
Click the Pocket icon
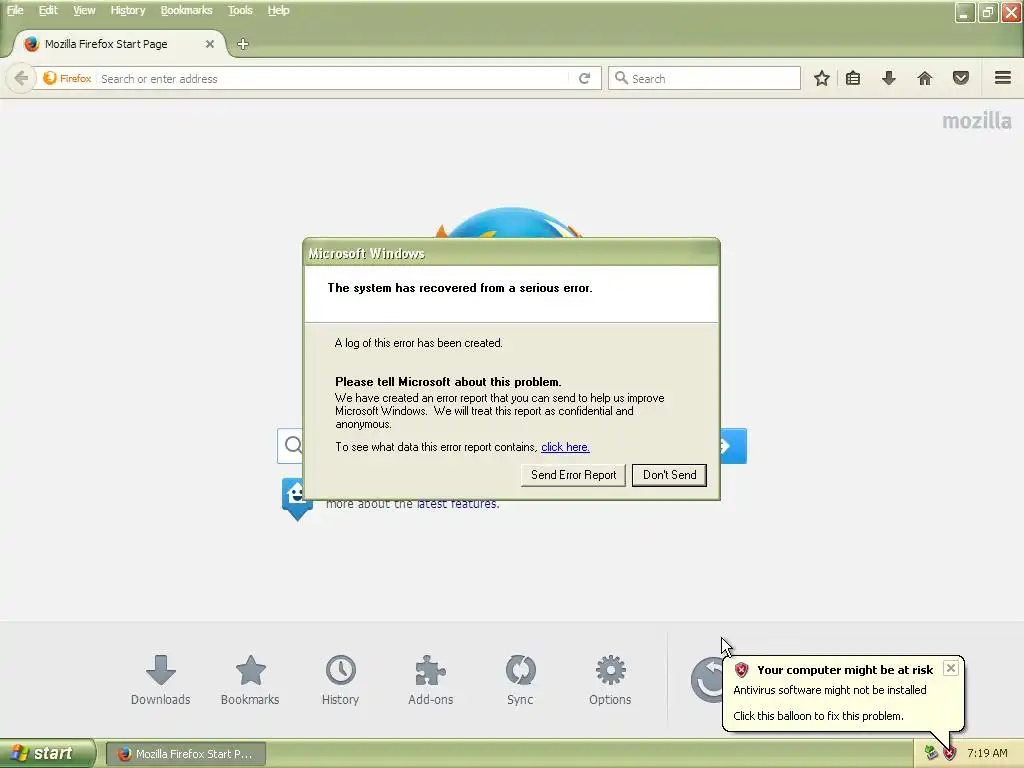[961, 78]
